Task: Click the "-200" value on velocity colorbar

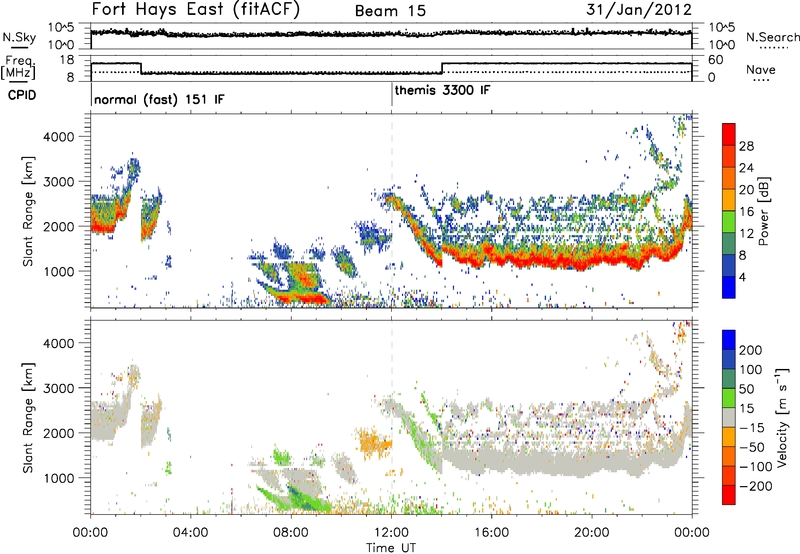Action: pyautogui.click(x=754, y=486)
